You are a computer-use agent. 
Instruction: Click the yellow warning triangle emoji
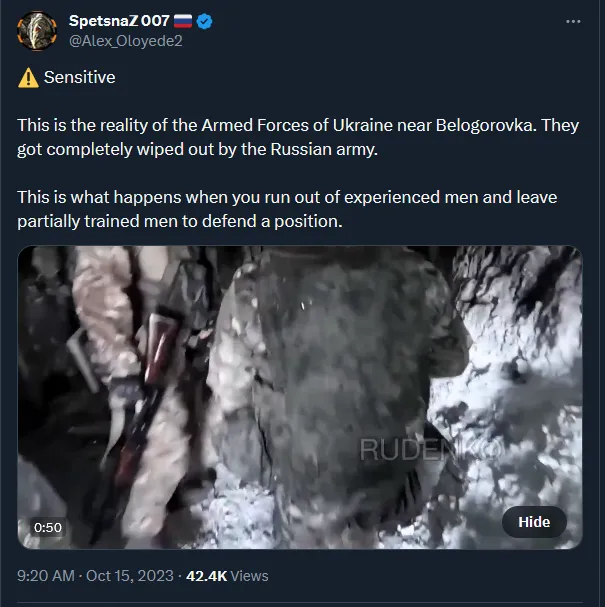tap(28, 78)
